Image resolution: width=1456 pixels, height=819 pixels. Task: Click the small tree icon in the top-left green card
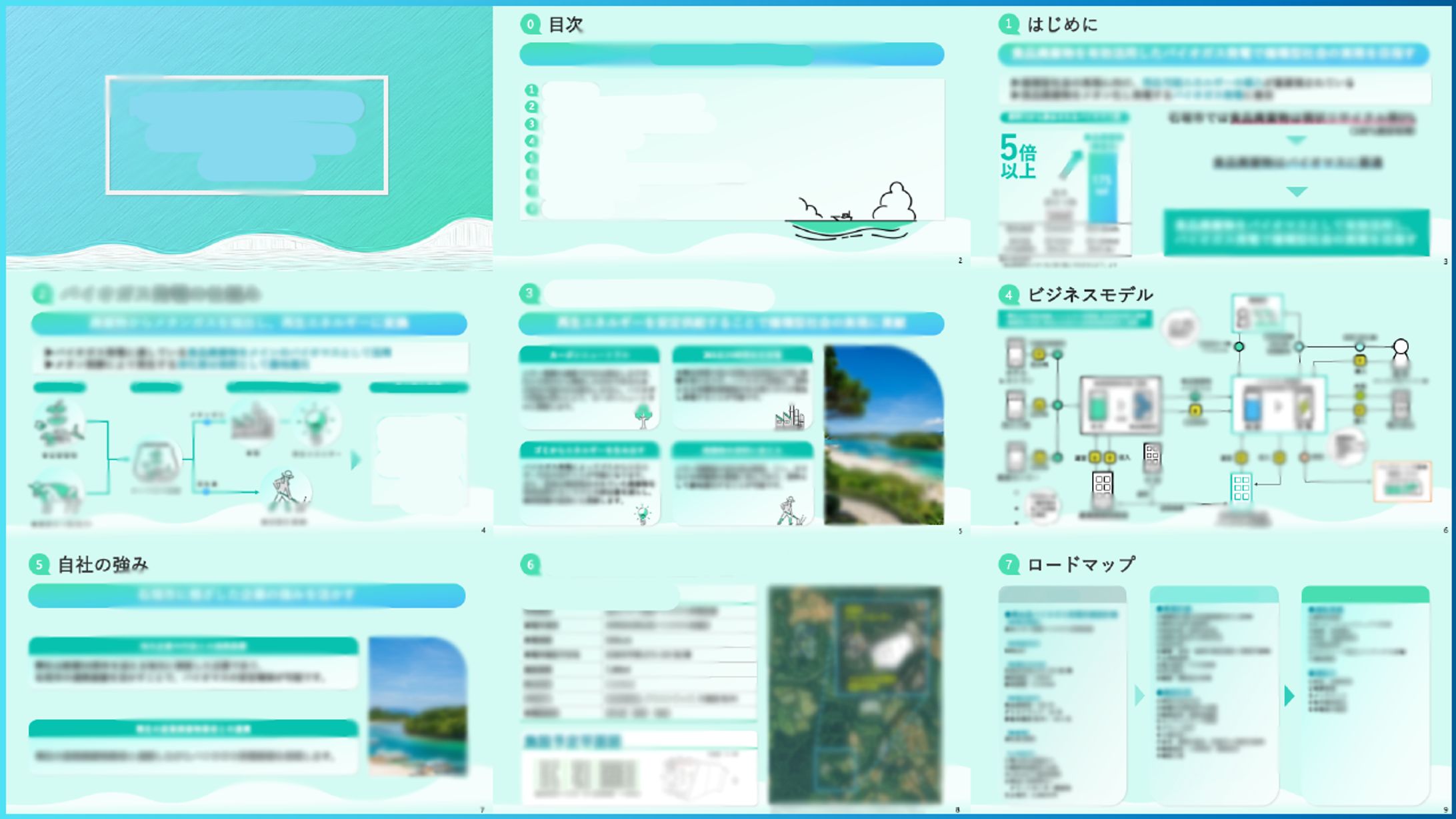[x=643, y=416]
